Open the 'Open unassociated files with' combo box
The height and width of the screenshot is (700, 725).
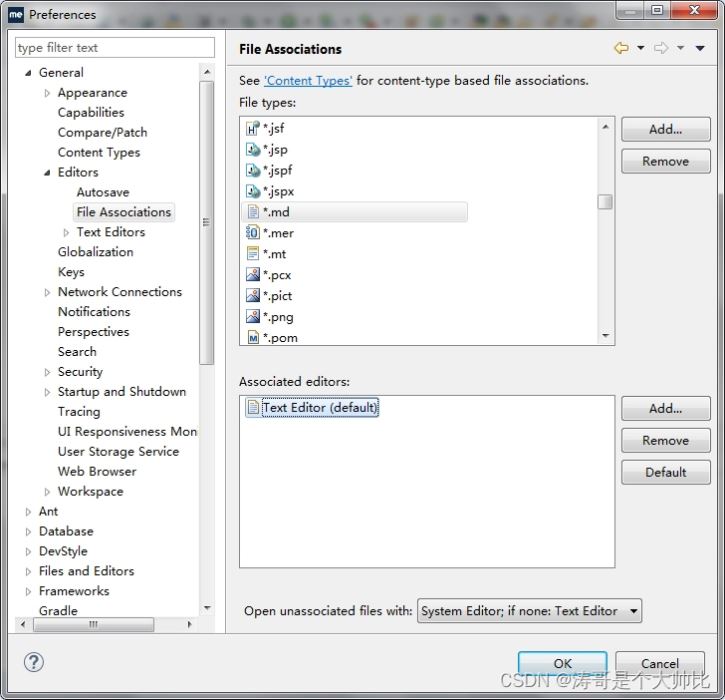tap(529, 611)
